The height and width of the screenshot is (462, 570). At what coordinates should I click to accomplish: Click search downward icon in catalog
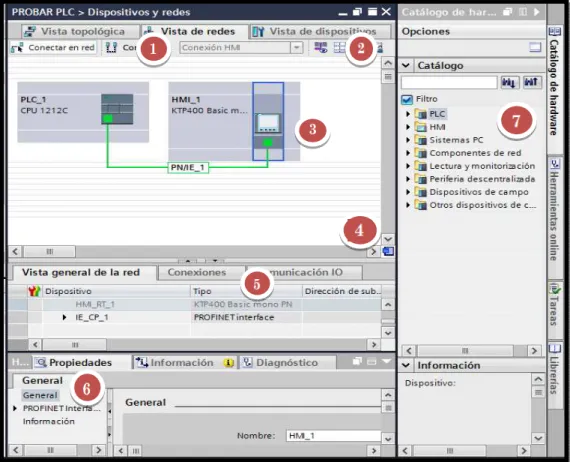[509, 83]
